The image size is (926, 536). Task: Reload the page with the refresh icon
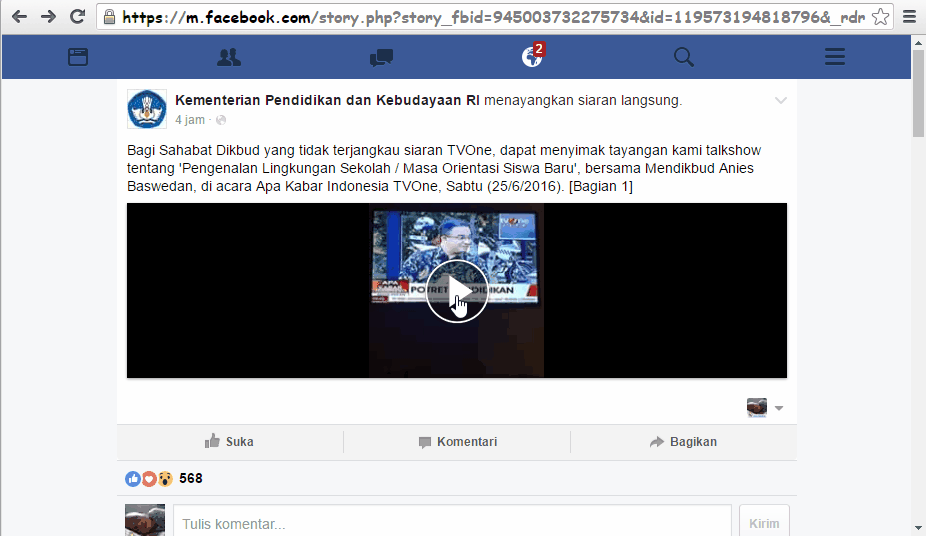coord(77,17)
